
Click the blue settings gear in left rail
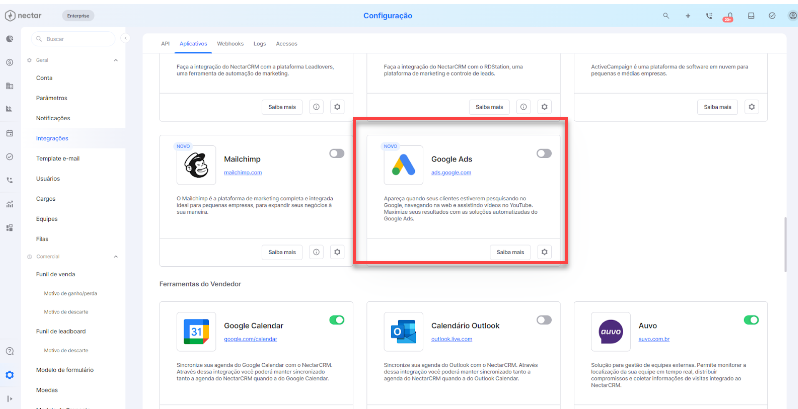click(x=10, y=375)
